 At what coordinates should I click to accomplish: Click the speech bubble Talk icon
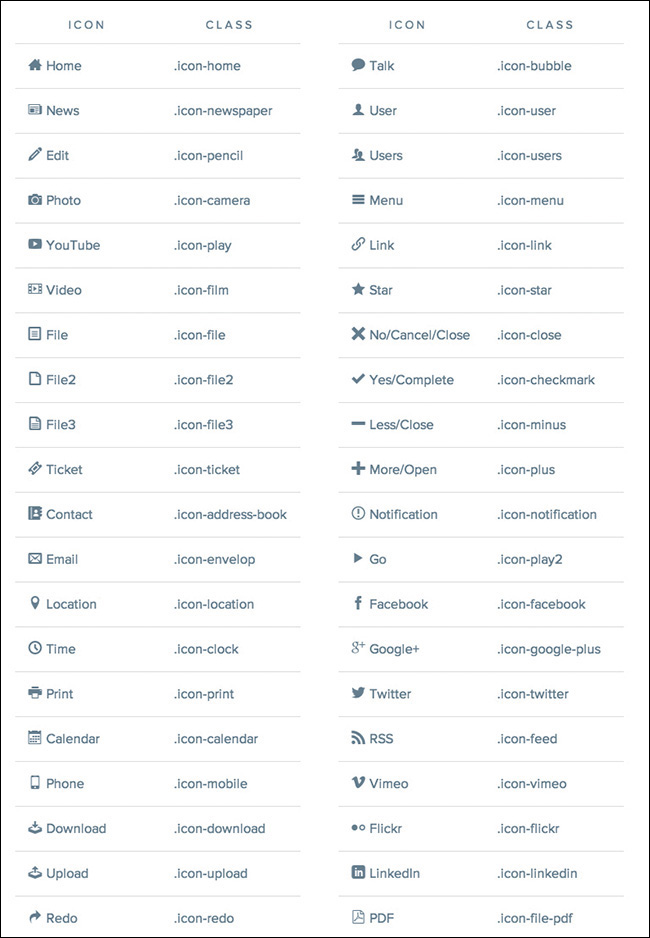(358, 65)
